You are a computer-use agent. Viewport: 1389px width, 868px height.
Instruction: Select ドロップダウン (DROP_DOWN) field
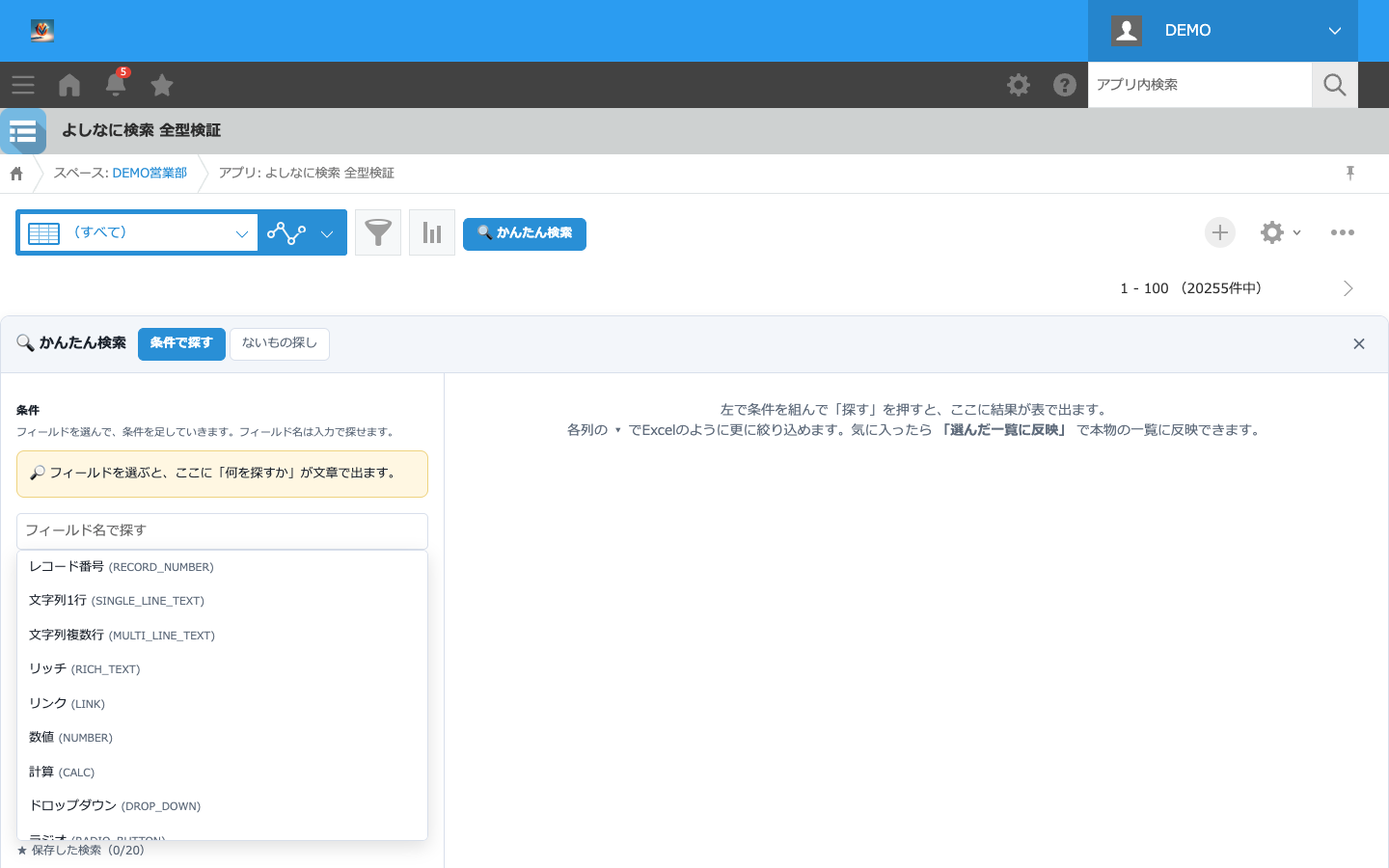[222, 806]
